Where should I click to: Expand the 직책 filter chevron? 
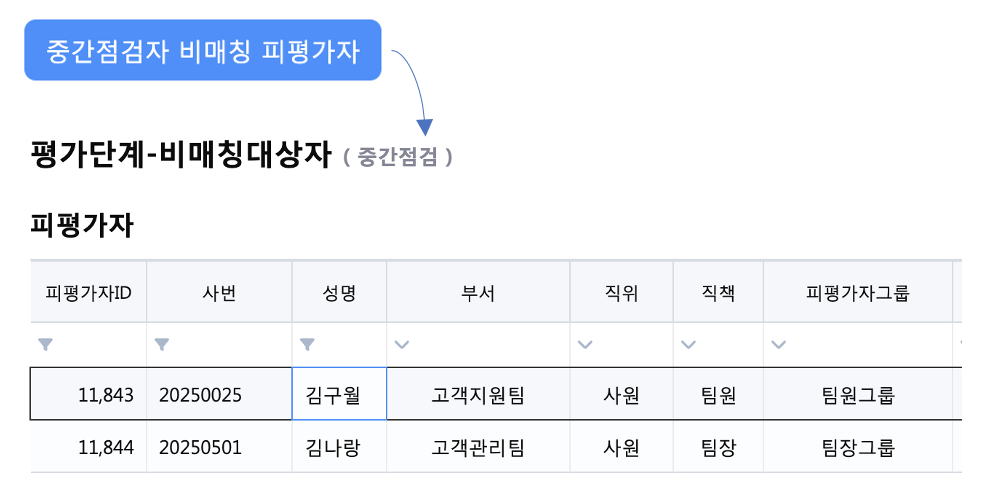(688, 344)
